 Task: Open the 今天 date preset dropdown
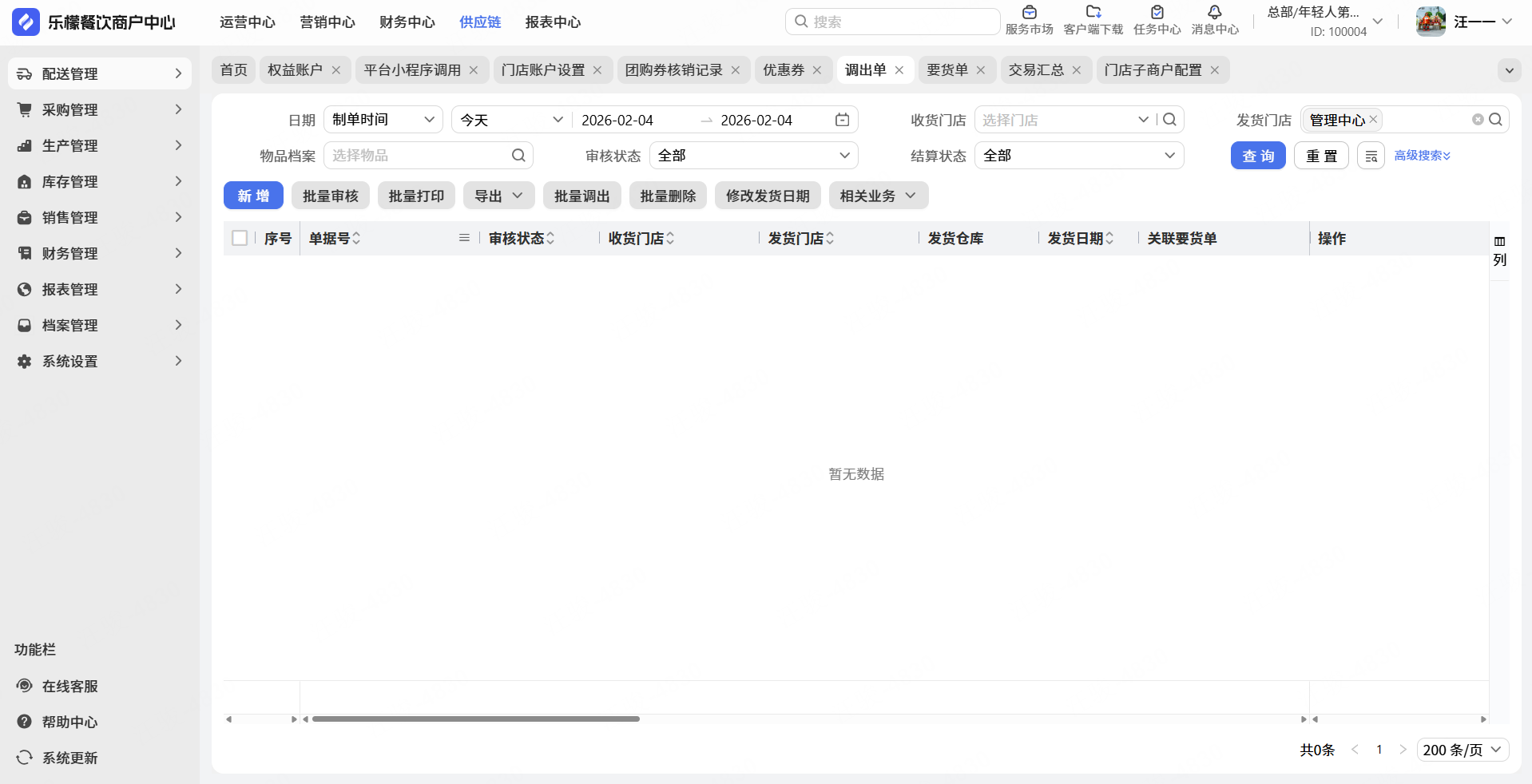click(511, 120)
